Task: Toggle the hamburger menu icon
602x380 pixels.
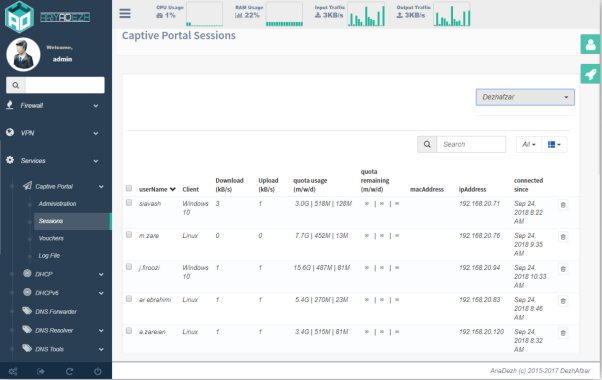Action: 125,13
